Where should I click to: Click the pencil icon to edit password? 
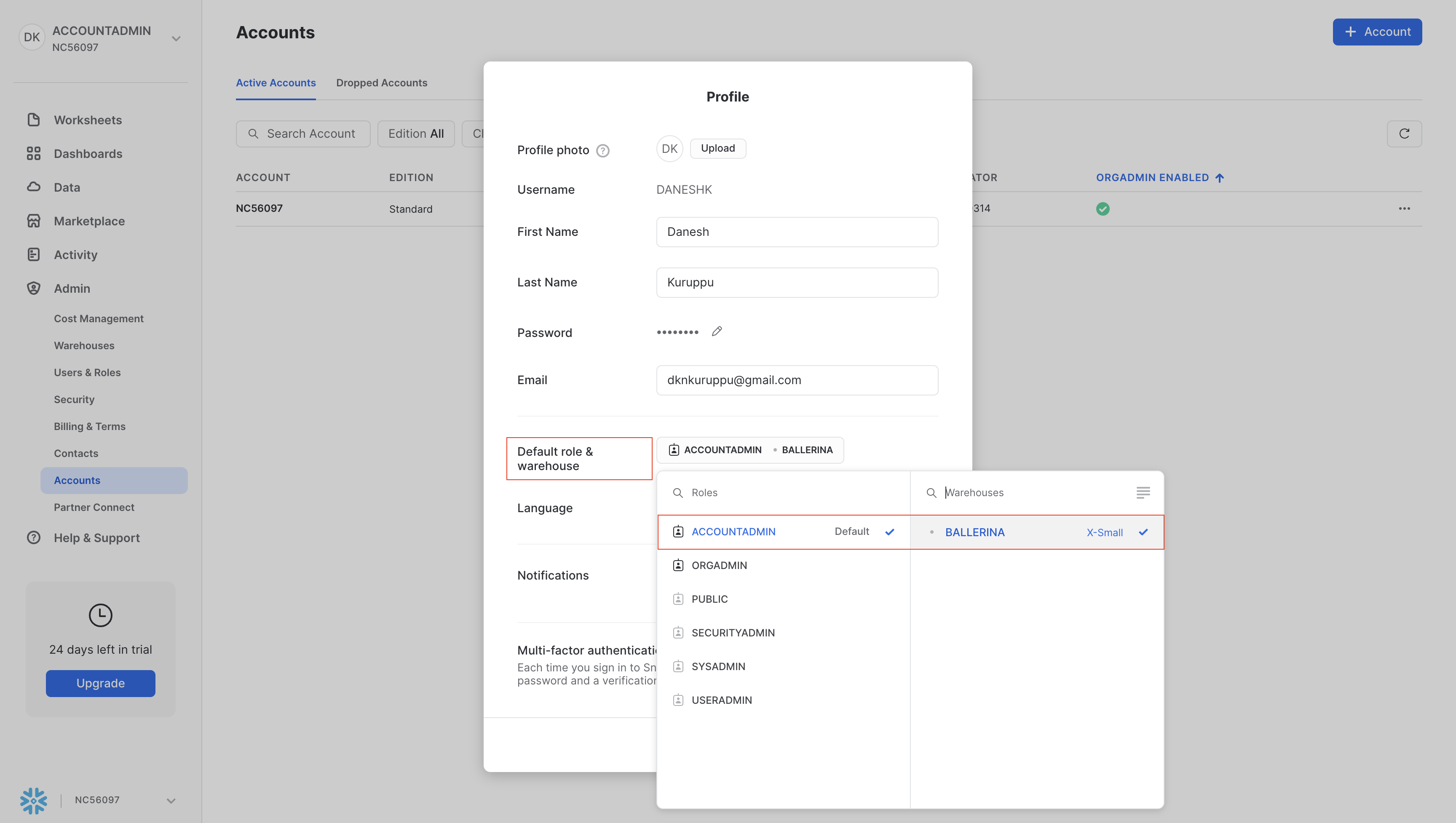717,332
